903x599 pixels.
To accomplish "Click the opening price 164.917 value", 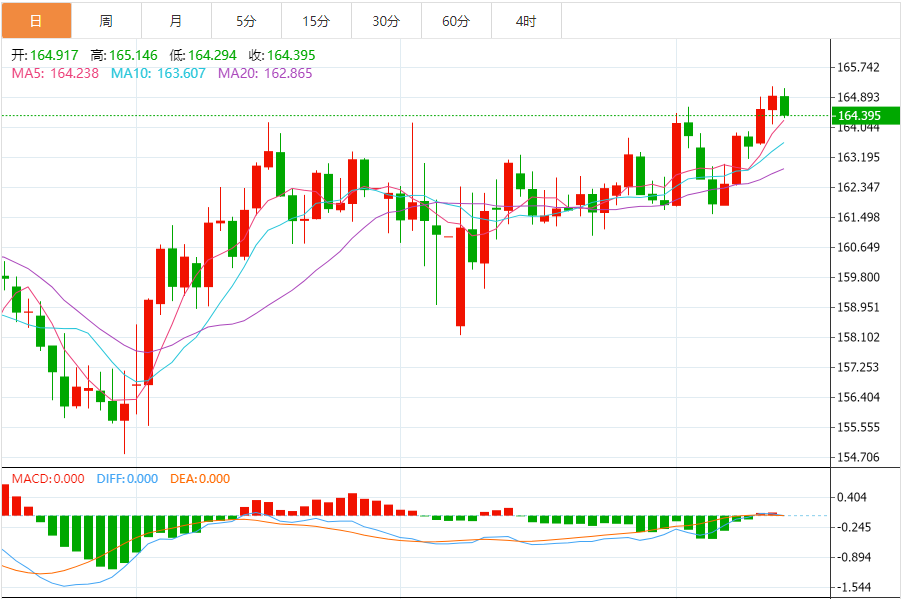I will [54, 55].
